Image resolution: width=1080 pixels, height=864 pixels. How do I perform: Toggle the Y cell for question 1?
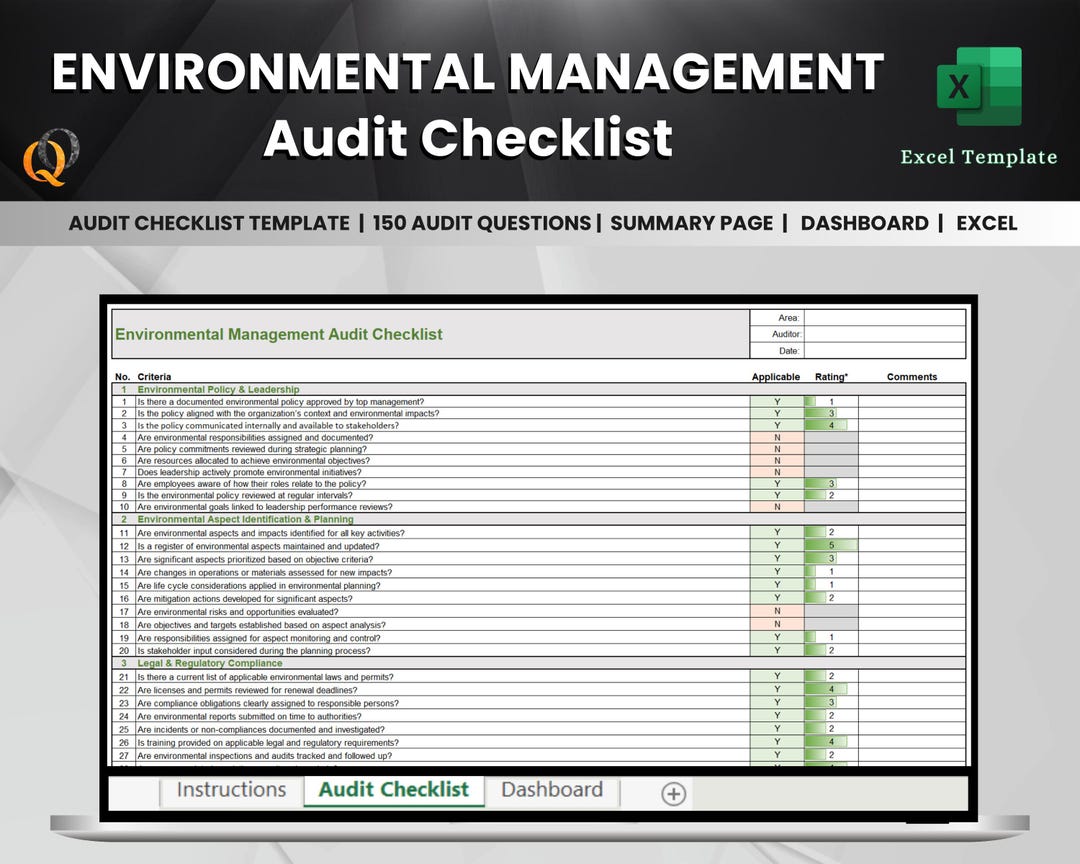coord(778,402)
